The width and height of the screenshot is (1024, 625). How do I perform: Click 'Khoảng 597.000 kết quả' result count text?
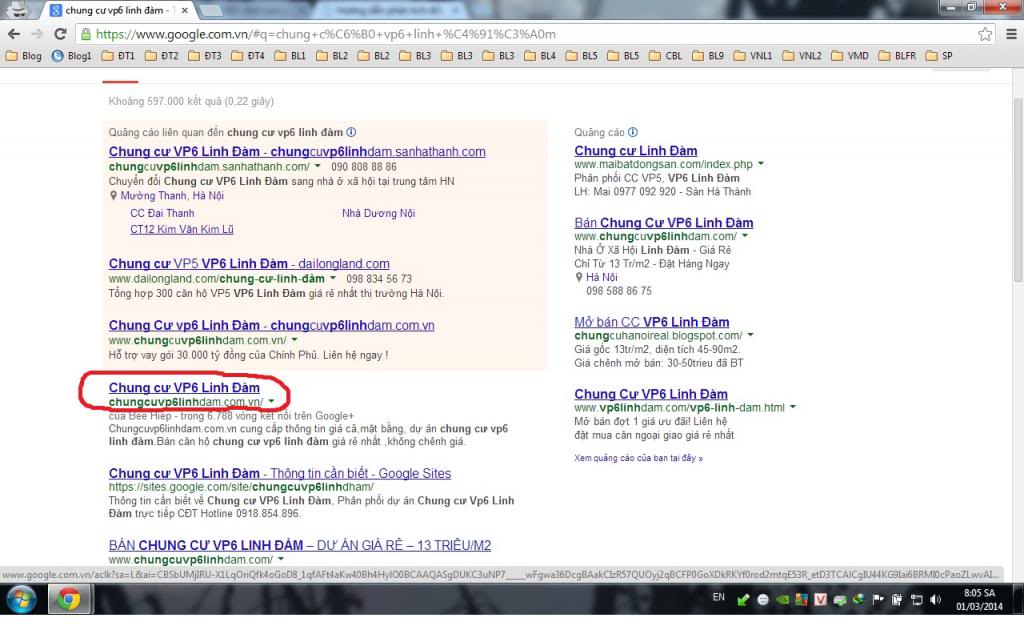tap(191, 101)
